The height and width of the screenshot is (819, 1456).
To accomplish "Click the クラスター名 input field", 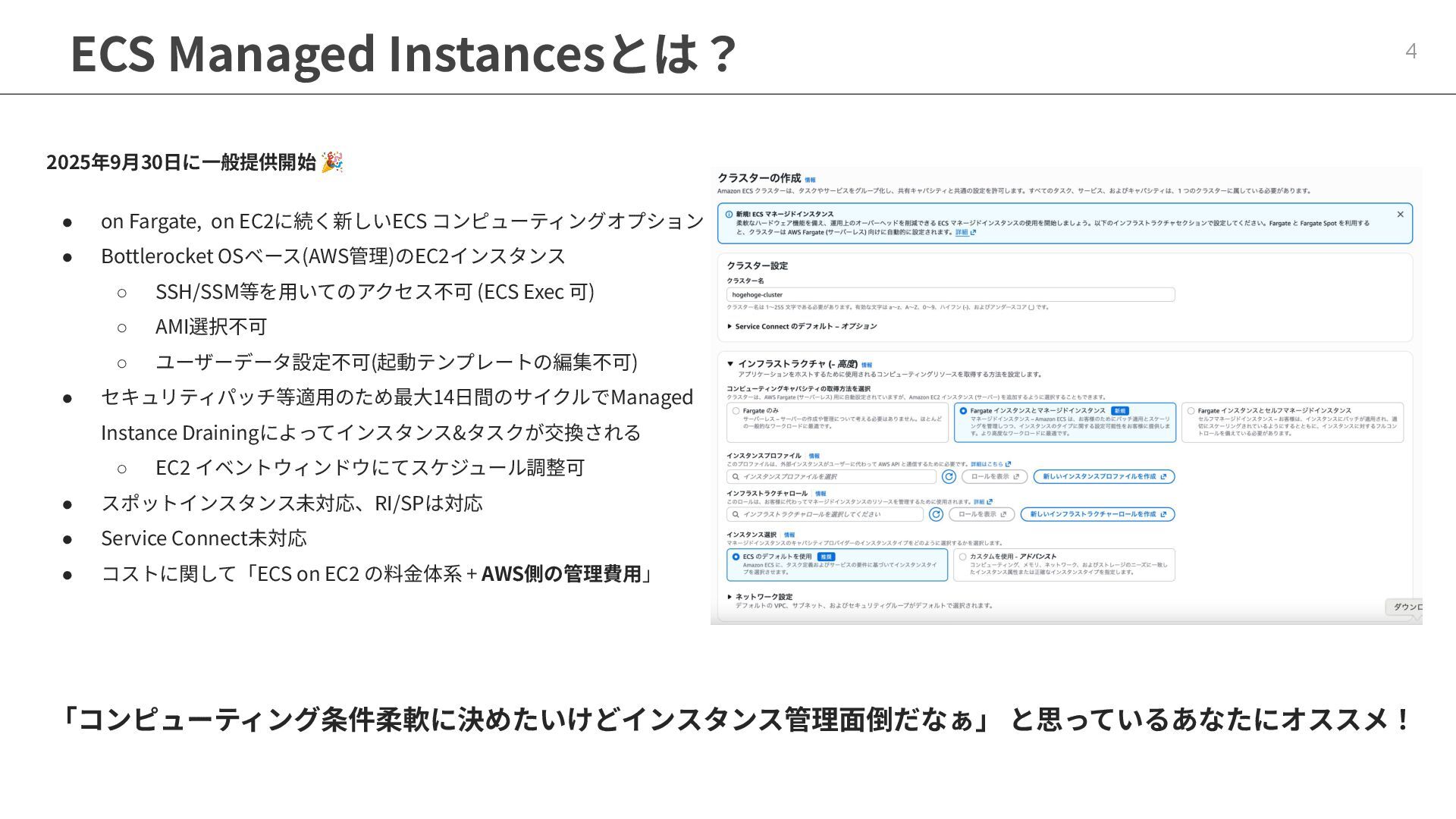I will 949,294.
